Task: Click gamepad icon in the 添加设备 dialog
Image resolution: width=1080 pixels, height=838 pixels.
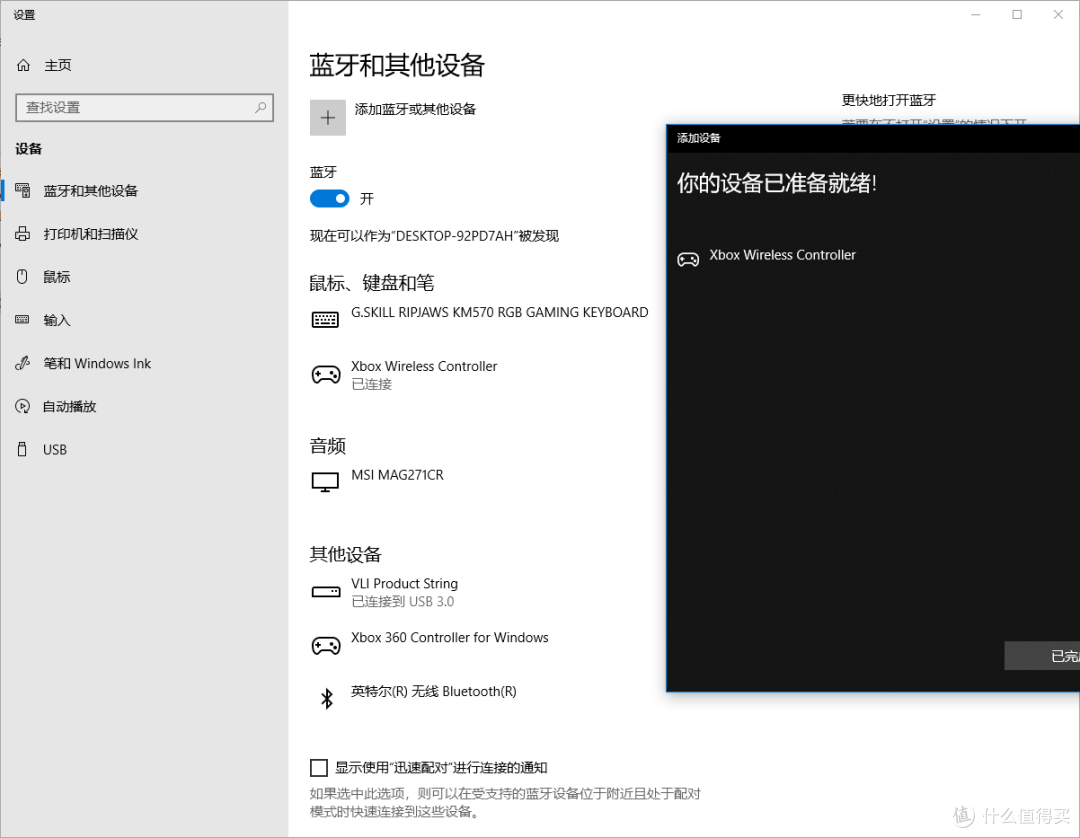Action: [x=688, y=260]
